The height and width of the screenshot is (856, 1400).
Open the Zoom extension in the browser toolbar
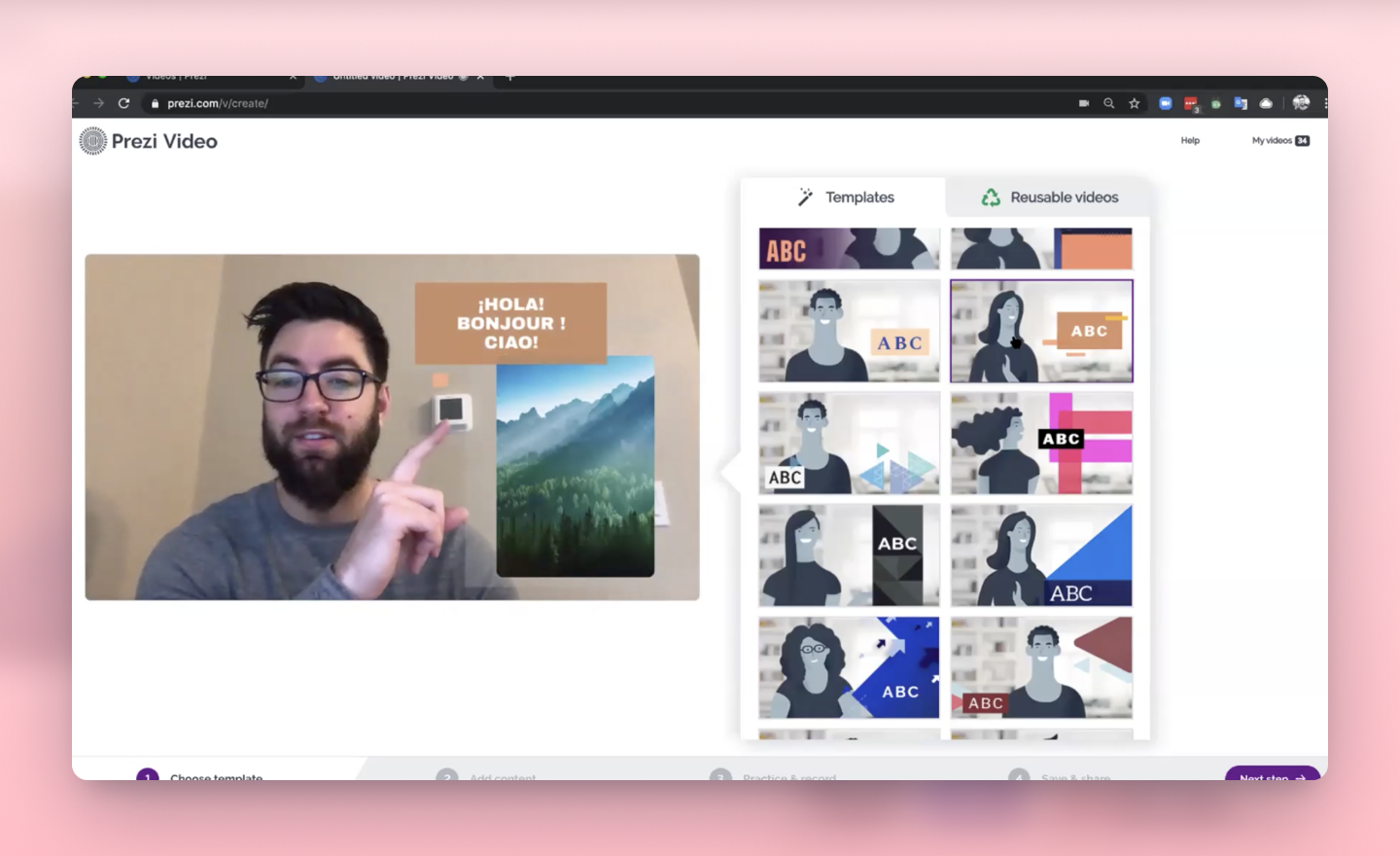[1166, 103]
